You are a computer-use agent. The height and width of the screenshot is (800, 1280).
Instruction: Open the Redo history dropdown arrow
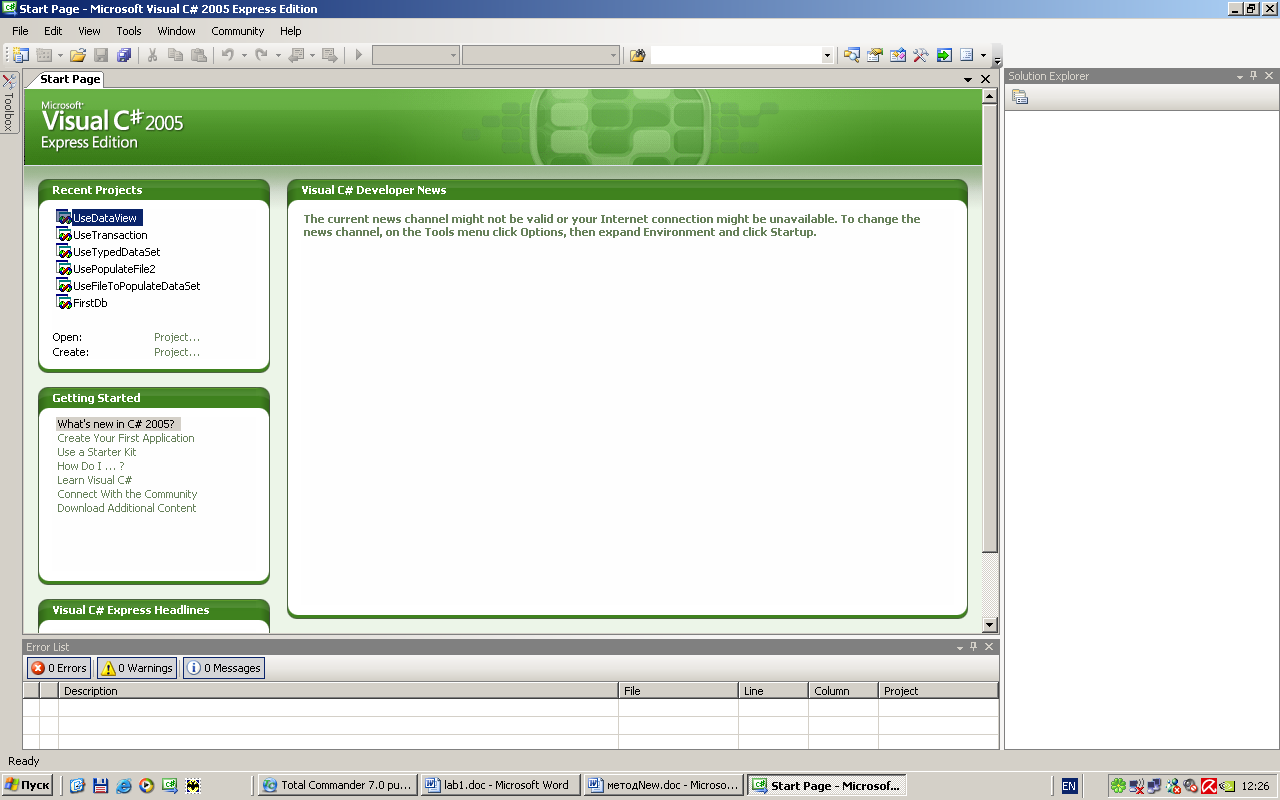point(277,56)
